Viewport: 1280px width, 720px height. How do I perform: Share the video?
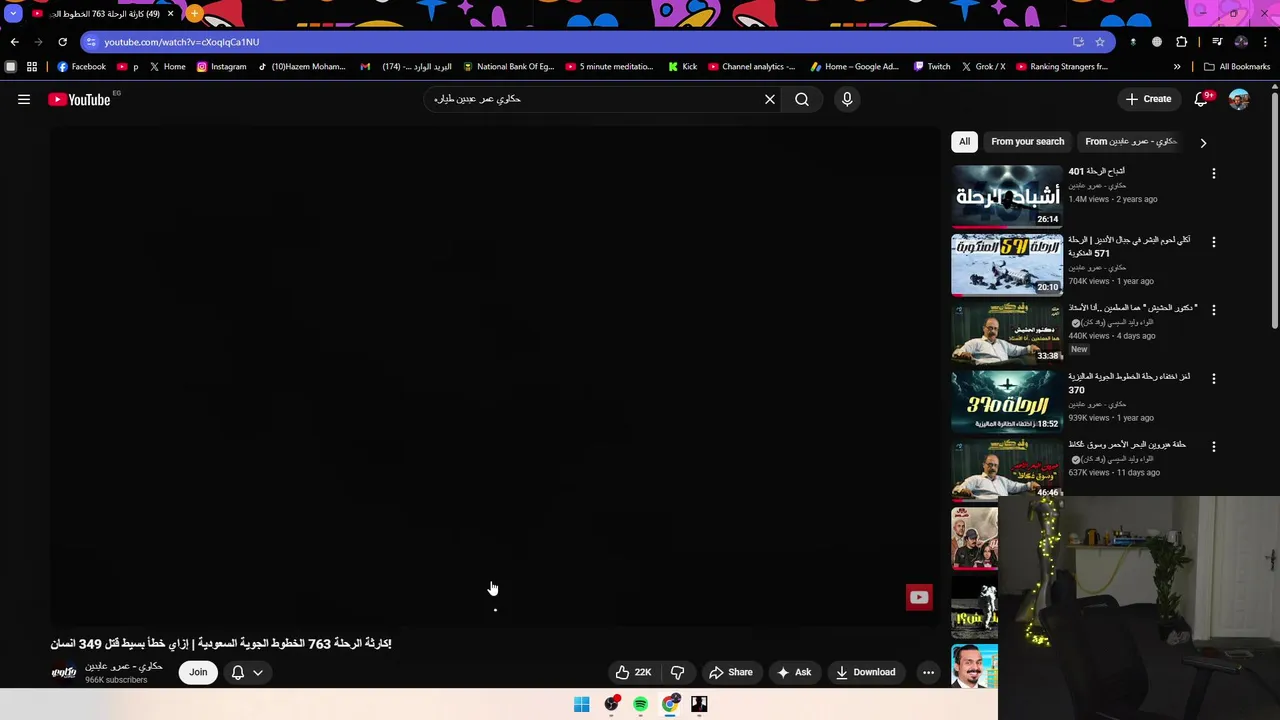[730, 672]
